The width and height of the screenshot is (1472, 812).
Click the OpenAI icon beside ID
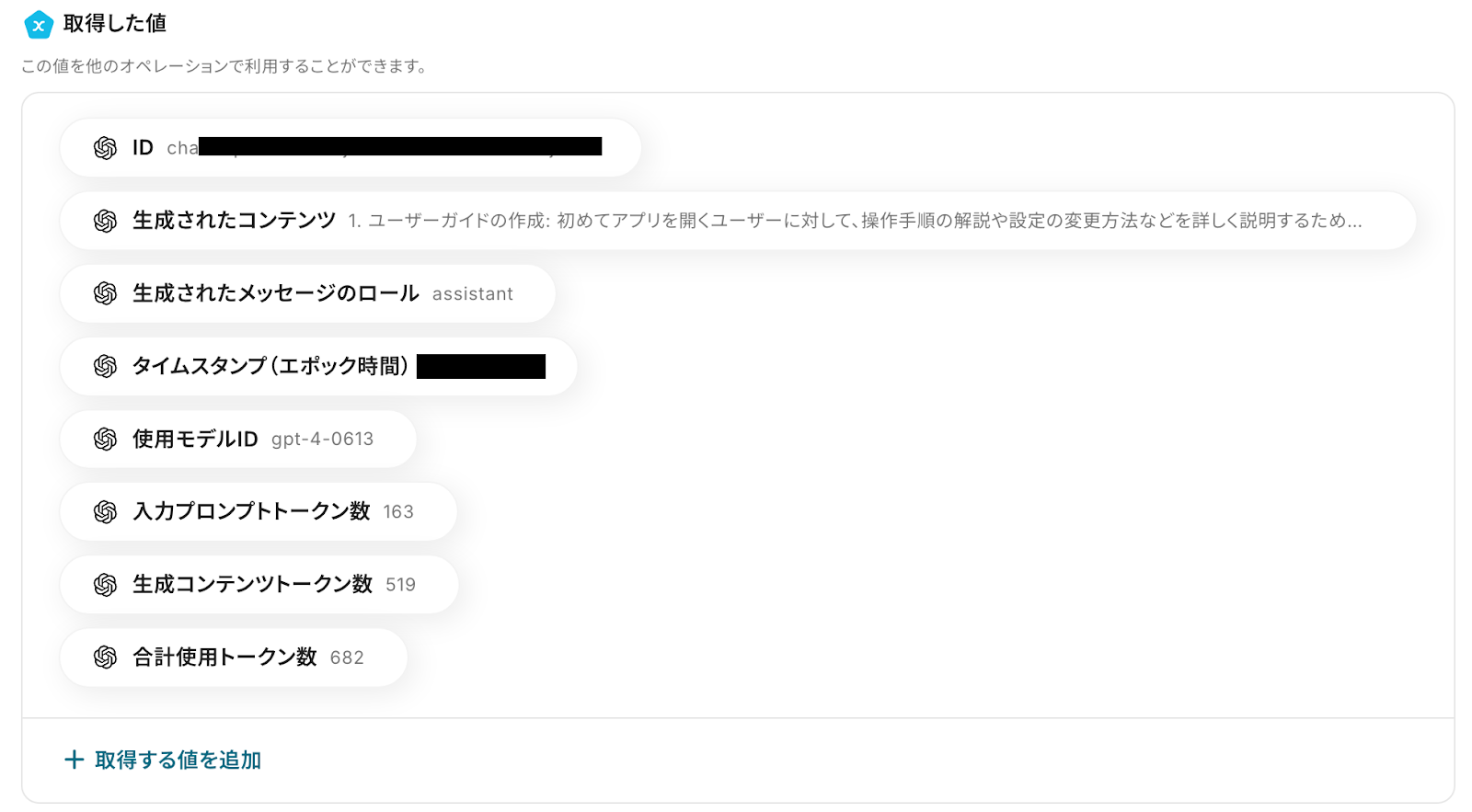coord(105,148)
